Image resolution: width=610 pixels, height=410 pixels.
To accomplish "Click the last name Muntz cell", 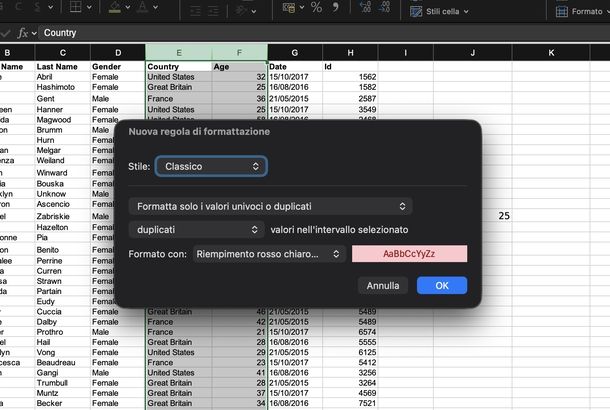I will tap(63, 393).
